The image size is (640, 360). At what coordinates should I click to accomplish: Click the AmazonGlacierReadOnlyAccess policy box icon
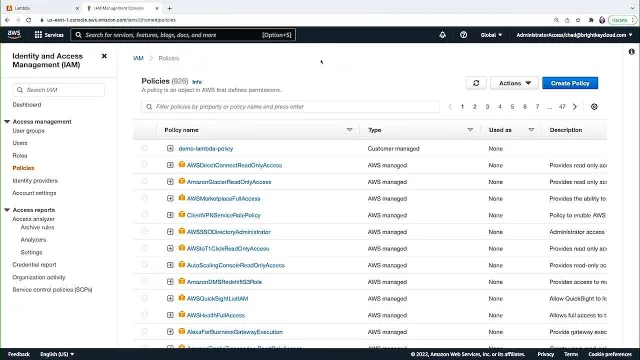coord(182,181)
